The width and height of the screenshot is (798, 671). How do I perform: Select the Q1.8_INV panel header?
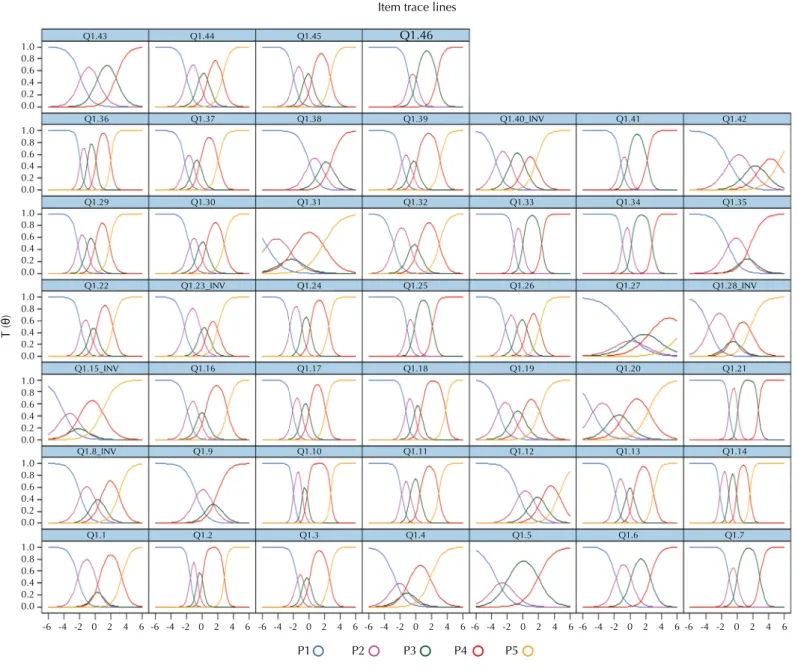[x=95, y=452]
